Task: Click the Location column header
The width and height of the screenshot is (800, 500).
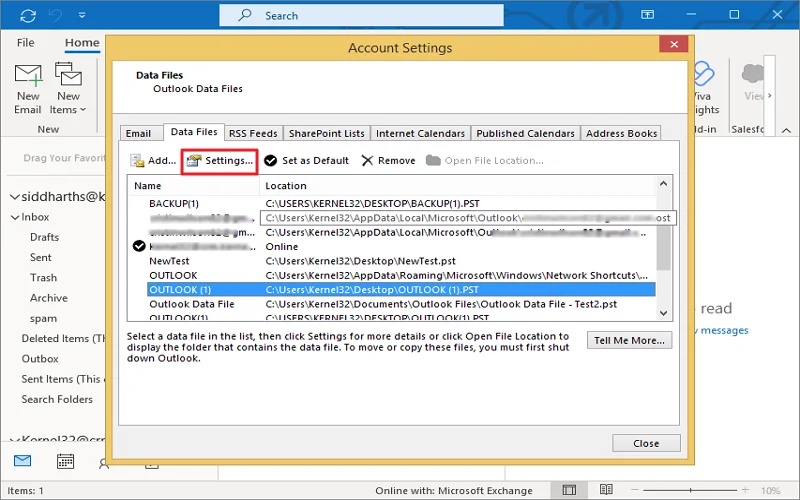Action: click(457, 186)
